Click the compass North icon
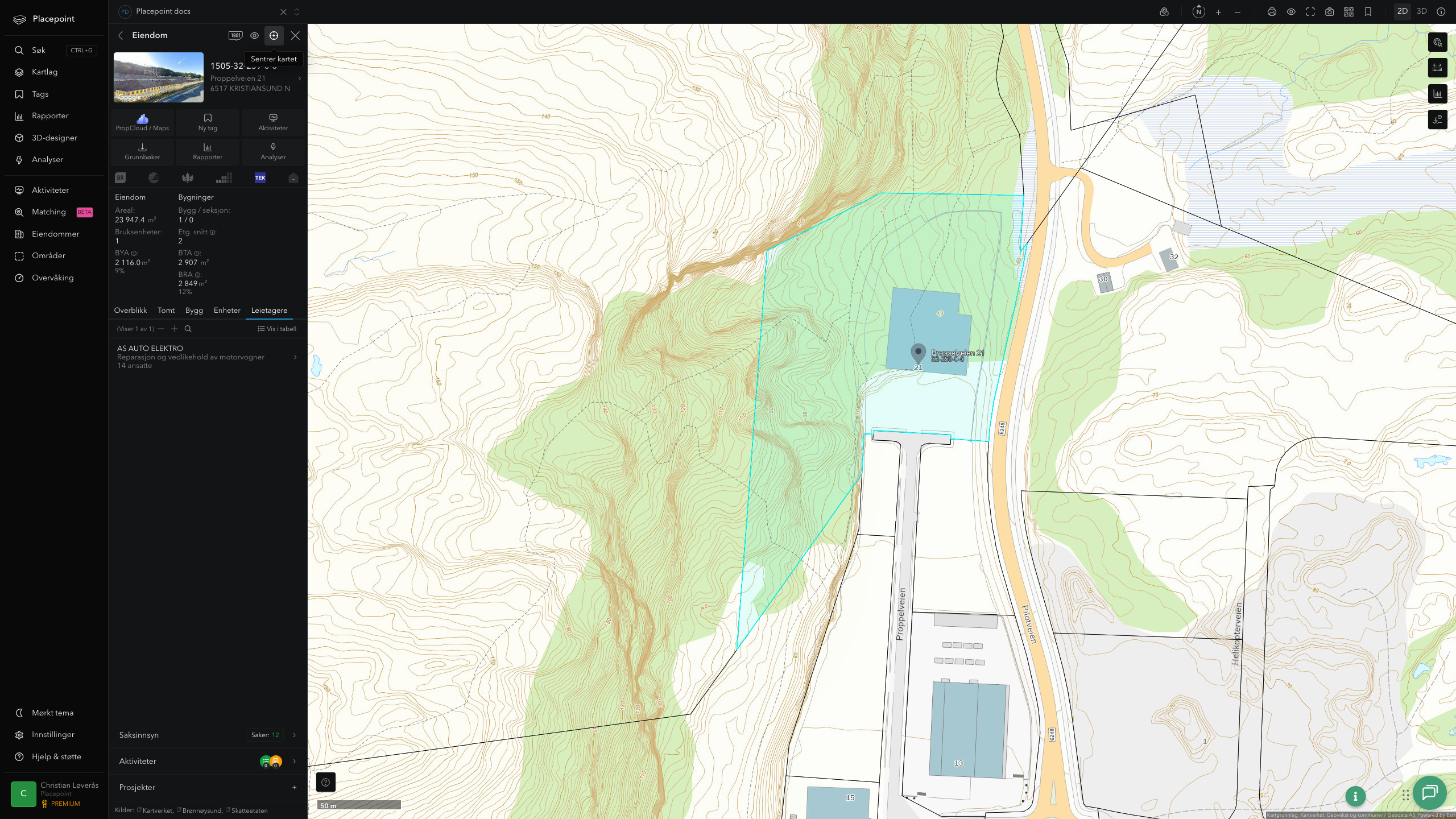This screenshot has height=819, width=1456. point(1198,12)
